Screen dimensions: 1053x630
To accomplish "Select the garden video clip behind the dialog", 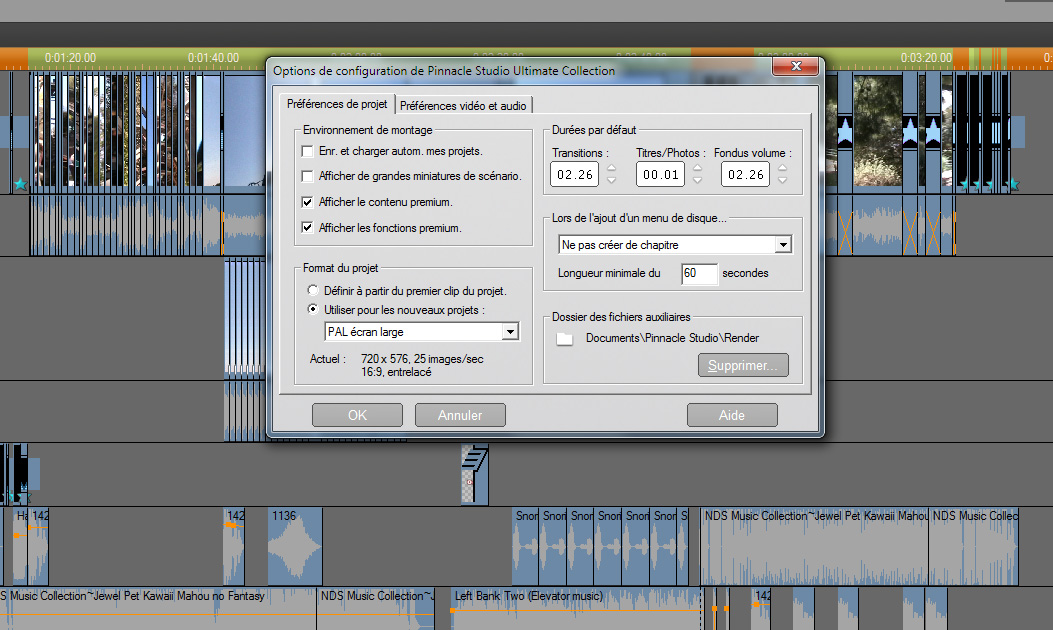I will [x=878, y=130].
